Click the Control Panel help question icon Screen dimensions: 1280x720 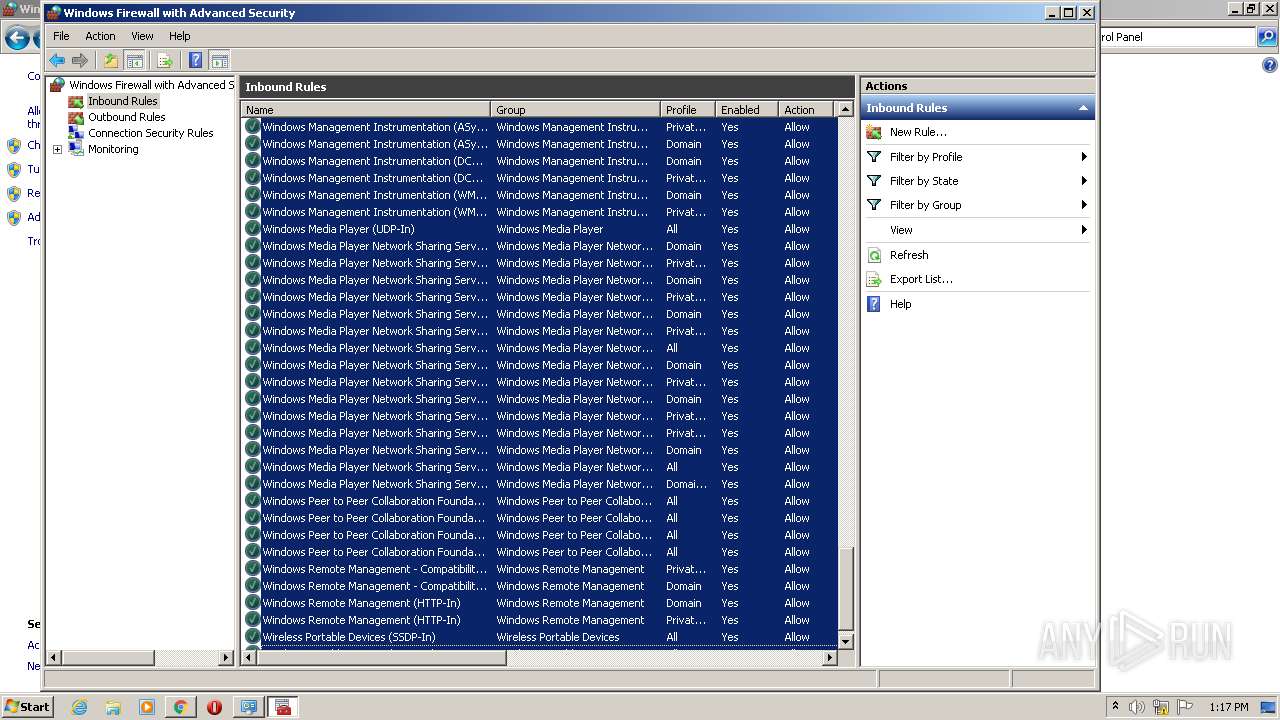1270,66
